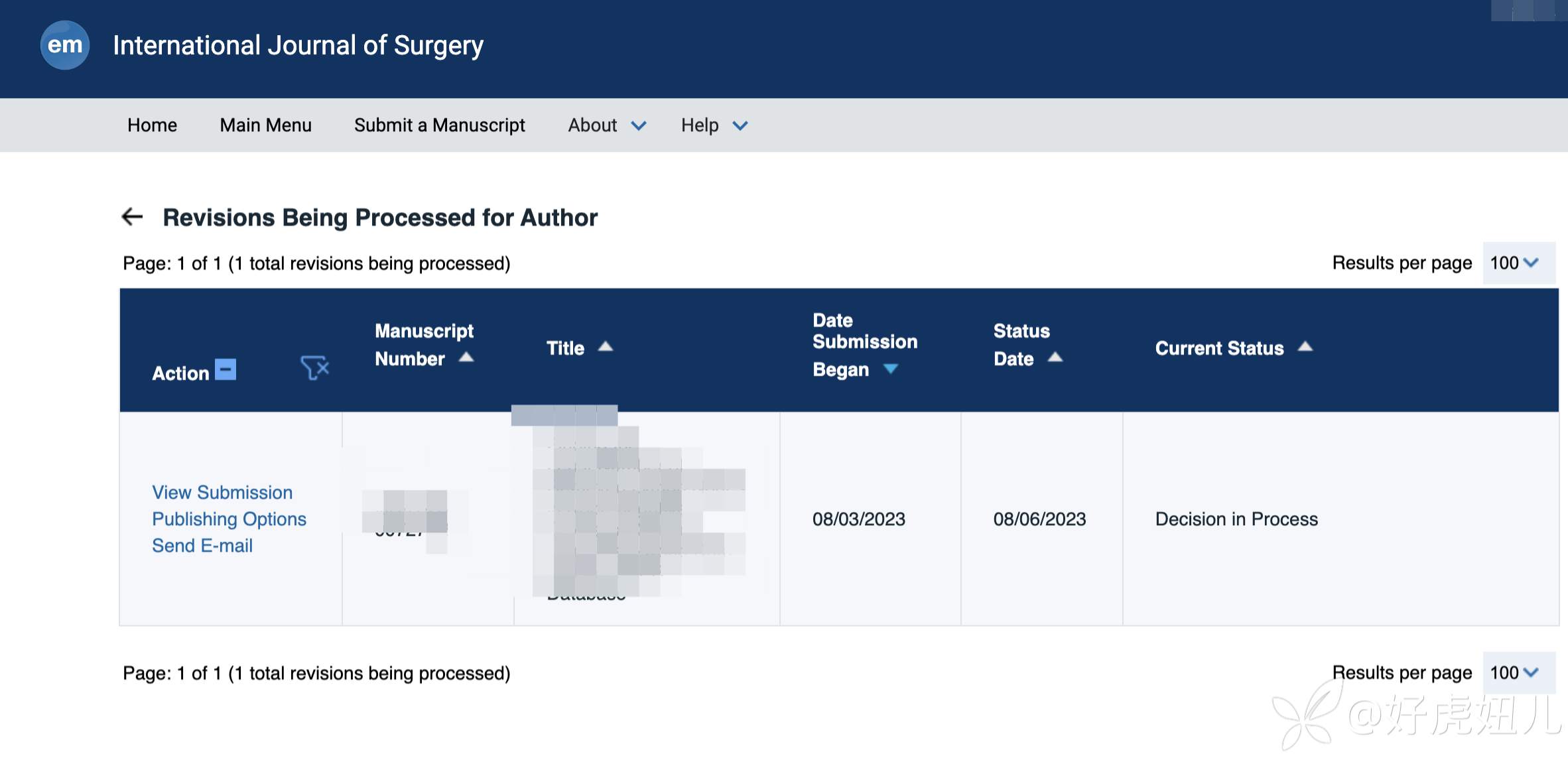The height and width of the screenshot is (758, 1568).
Task: Open the View Submission link
Action: (x=222, y=492)
